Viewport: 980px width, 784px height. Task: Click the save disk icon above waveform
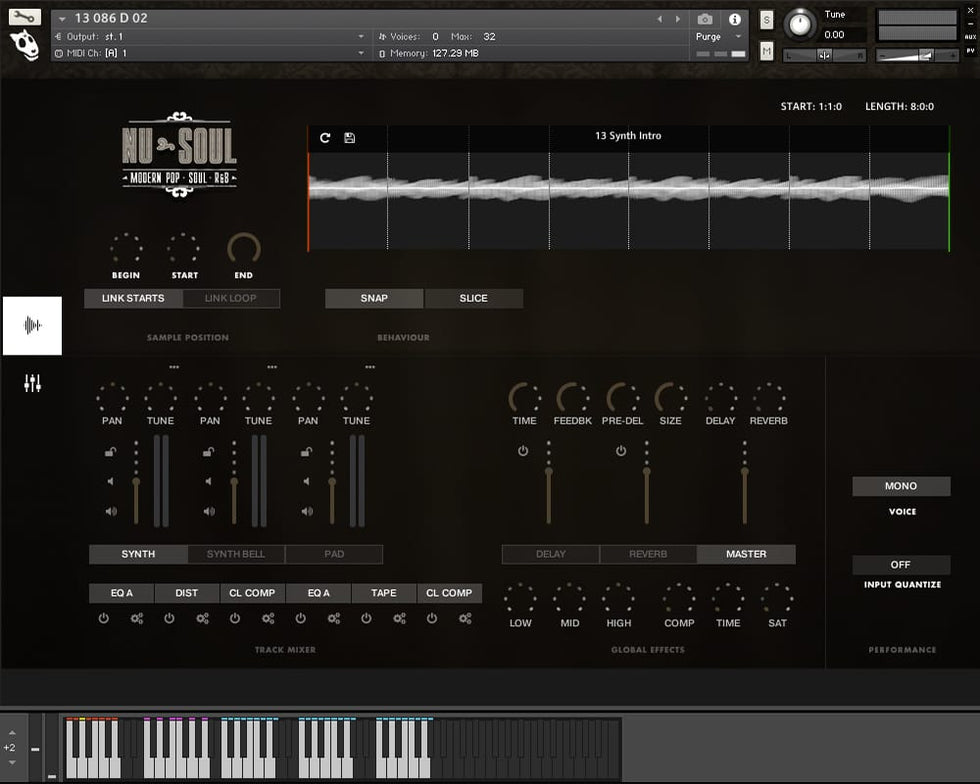click(x=349, y=137)
